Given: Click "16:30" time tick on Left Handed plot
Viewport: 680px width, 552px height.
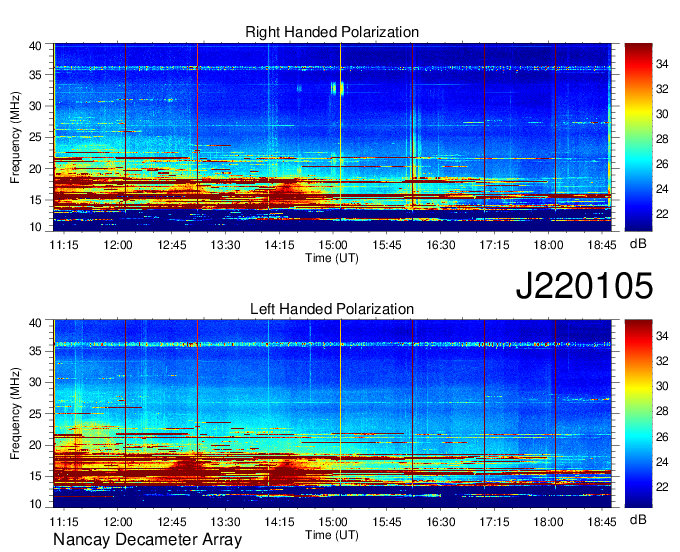Looking at the screenshot, I should point(441,522).
